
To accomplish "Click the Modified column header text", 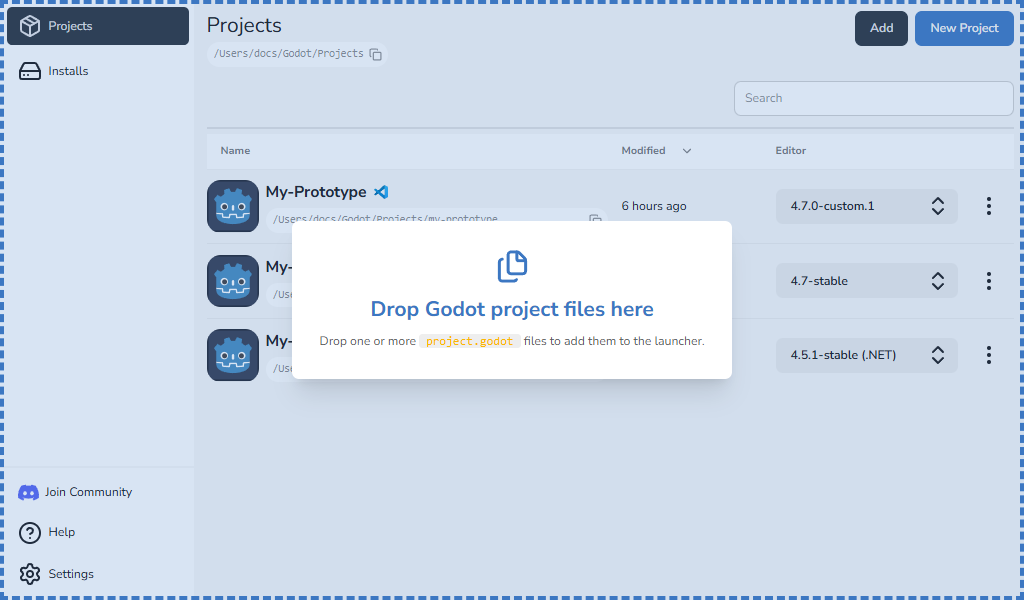I will pyautogui.click(x=643, y=151).
